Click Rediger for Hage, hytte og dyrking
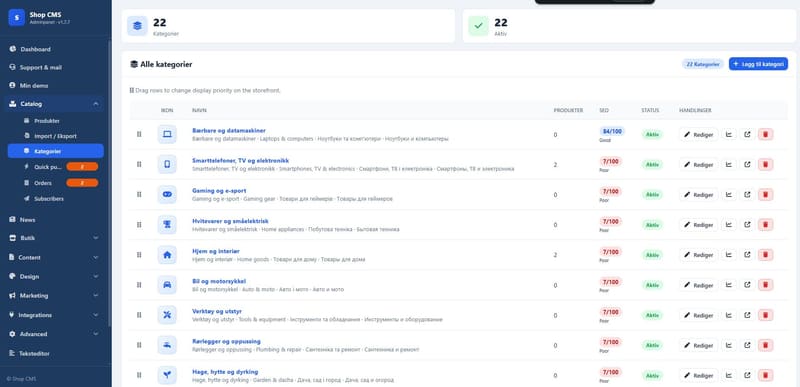 698,375
